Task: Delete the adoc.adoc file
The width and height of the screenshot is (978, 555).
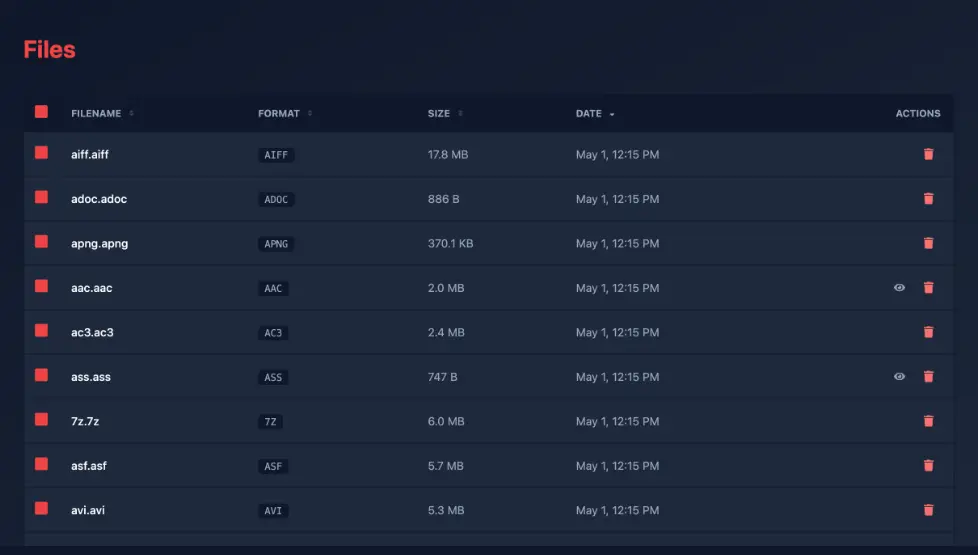Action: coord(928,198)
